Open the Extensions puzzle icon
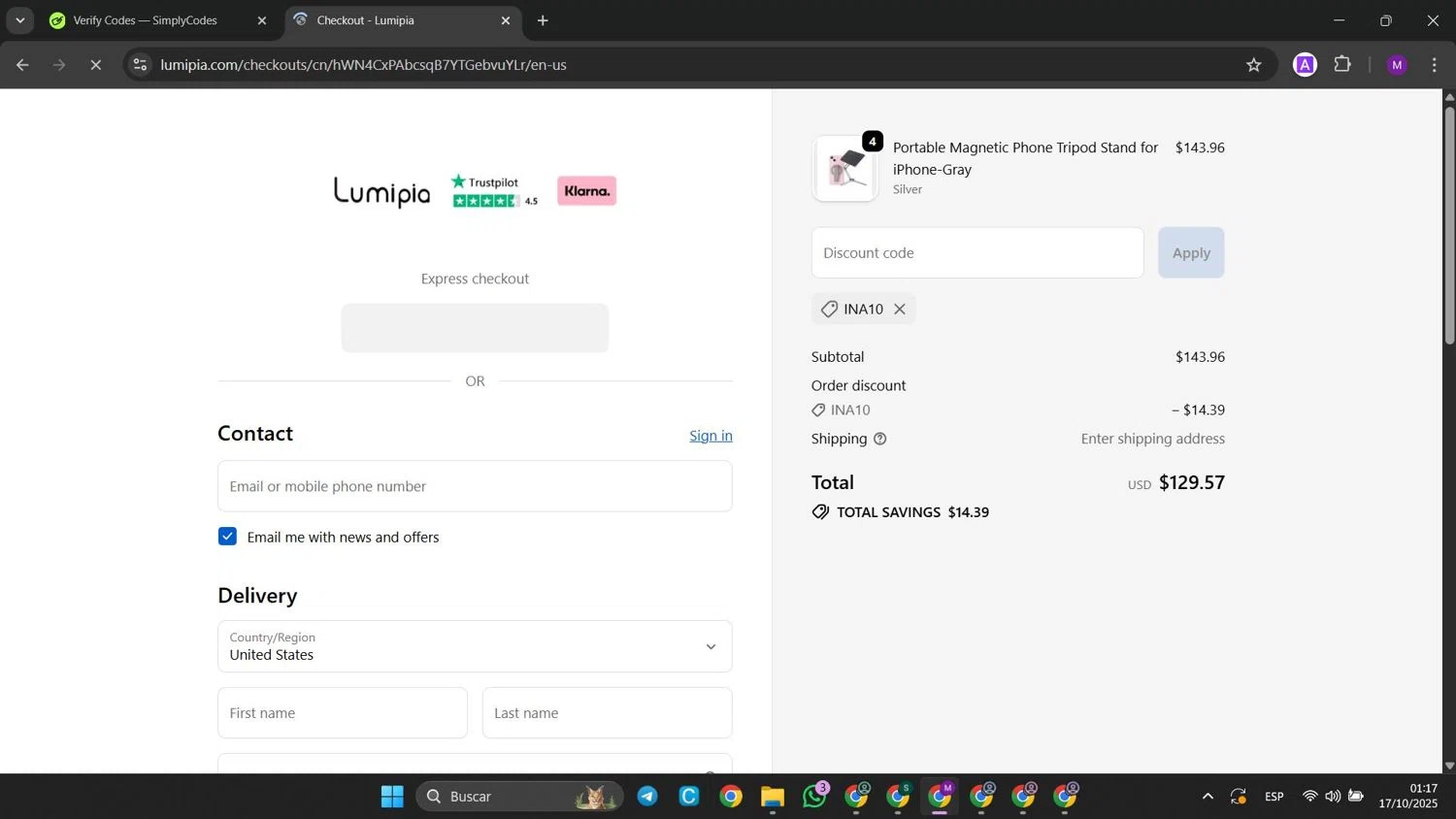Viewport: 1456px width, 819px height. pos(1342,65)
